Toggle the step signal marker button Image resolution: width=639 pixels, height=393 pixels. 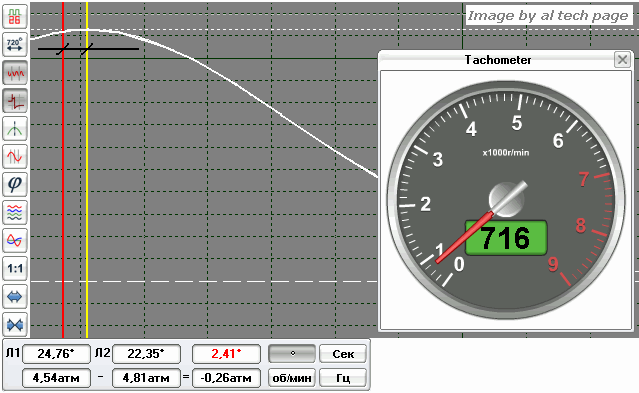coord(15,101)
